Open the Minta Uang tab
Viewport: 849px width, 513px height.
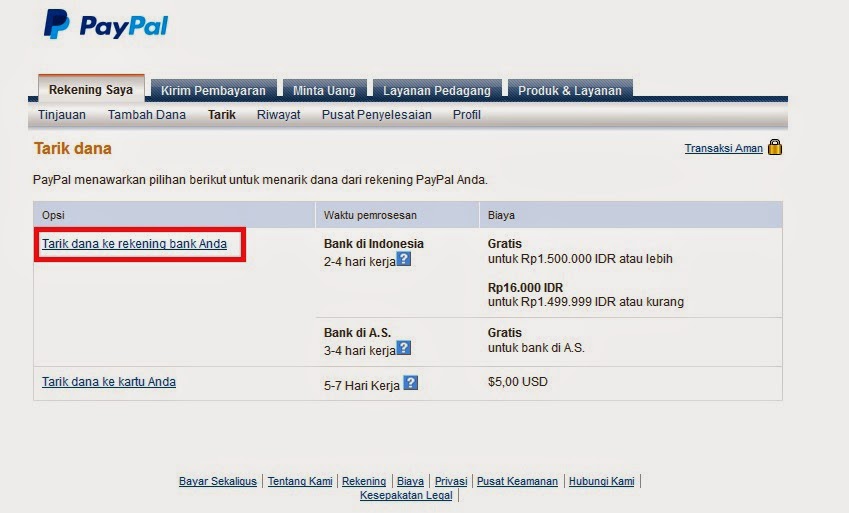coord(324,90)
